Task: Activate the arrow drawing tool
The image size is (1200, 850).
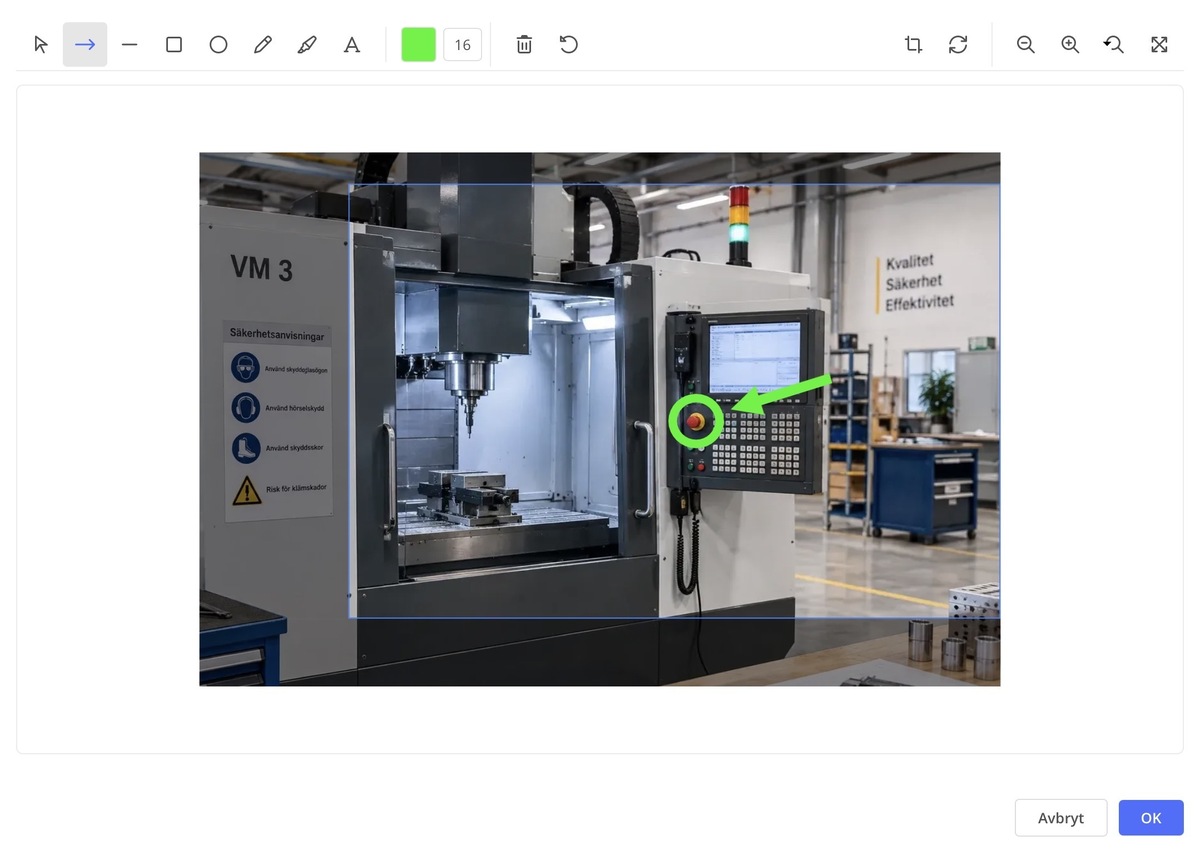Action: [x=85, y=44]
